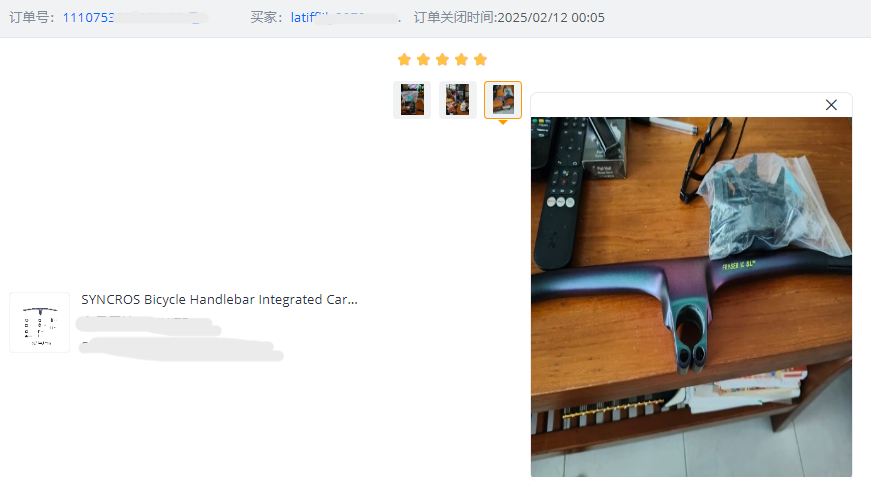Click the first blurred line under product title
The image size is (871, 484).
pyautogui.click(x=148, y=326)
